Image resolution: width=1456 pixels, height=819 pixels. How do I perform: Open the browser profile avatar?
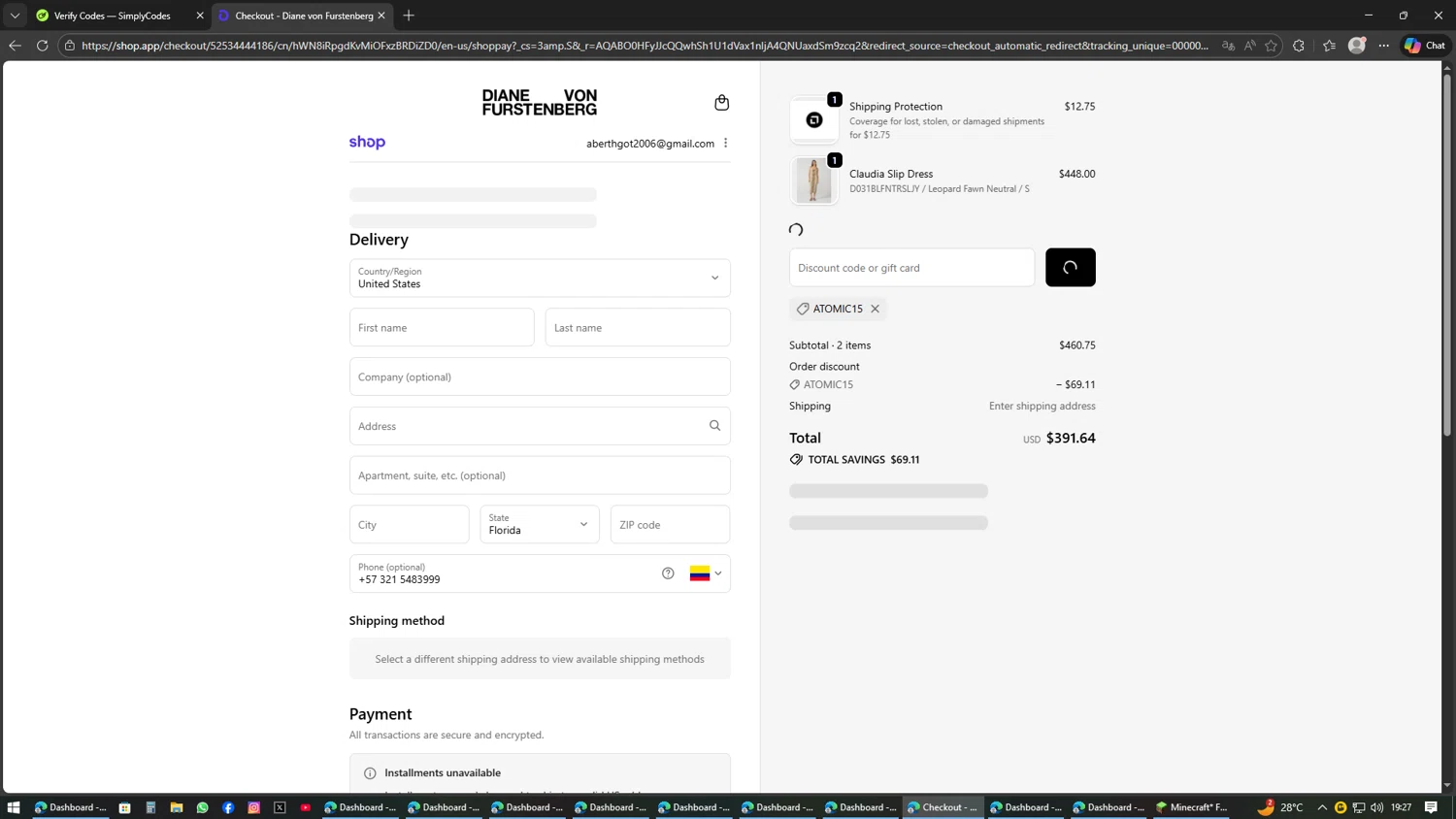(1357, 45)
